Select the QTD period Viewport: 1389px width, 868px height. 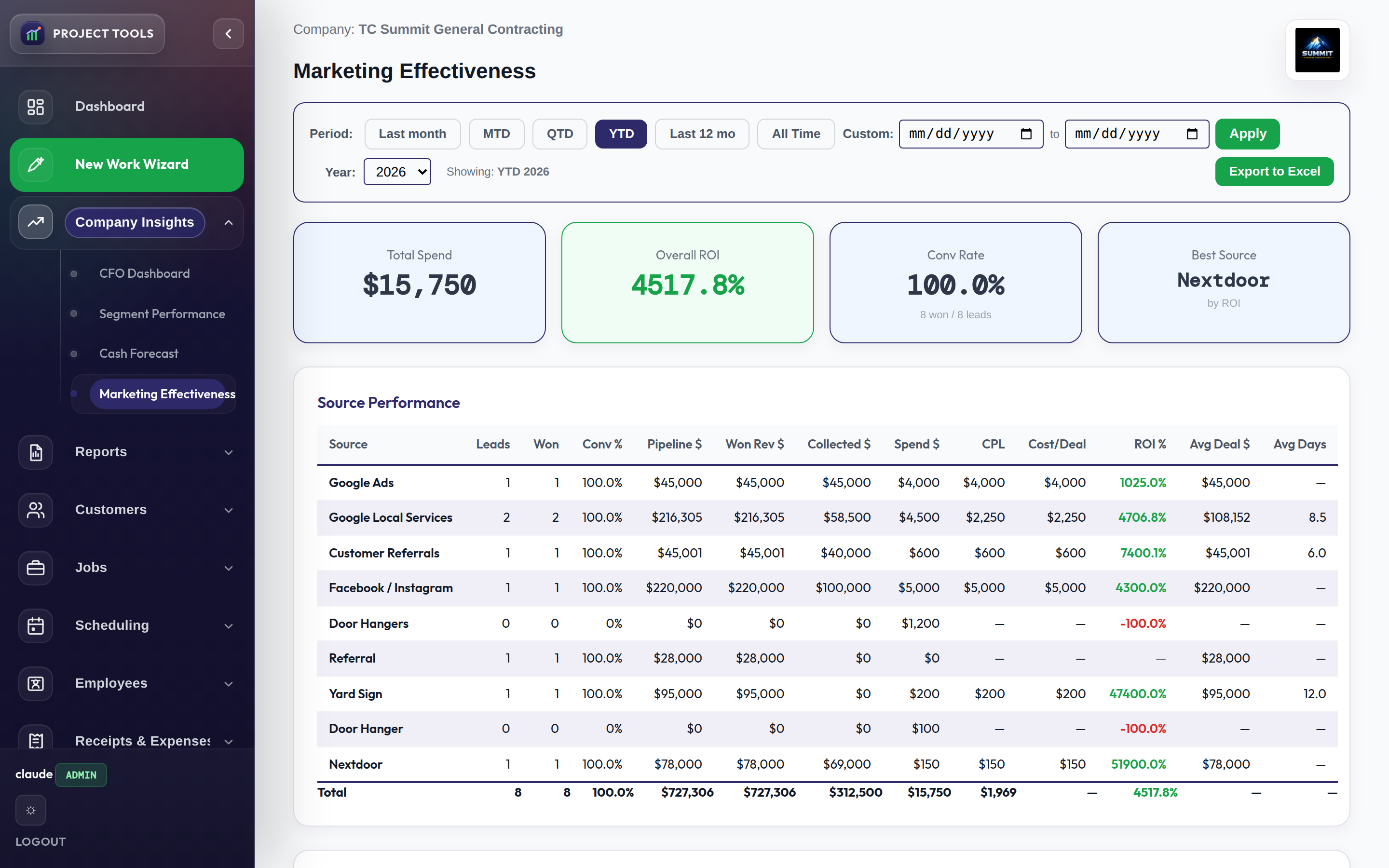click(559, 134)
